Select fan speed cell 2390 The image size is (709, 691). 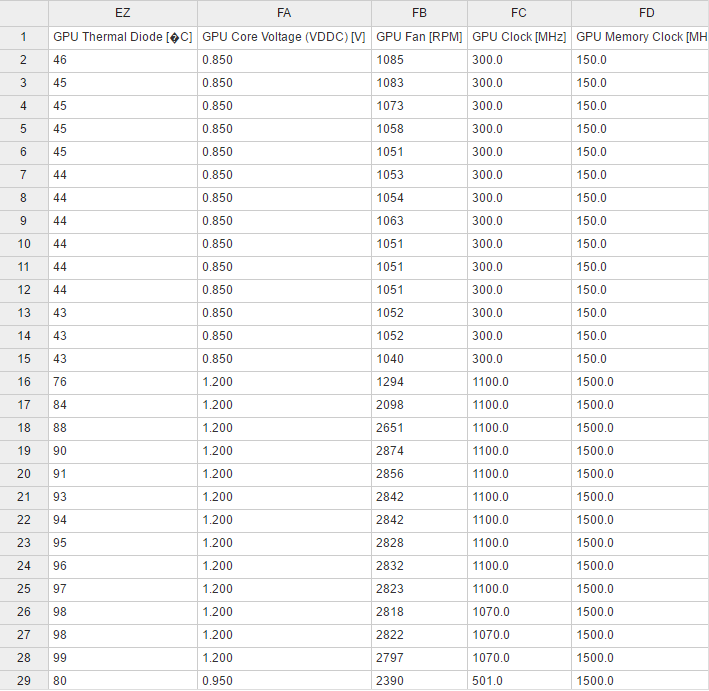[x=420, y=681]
